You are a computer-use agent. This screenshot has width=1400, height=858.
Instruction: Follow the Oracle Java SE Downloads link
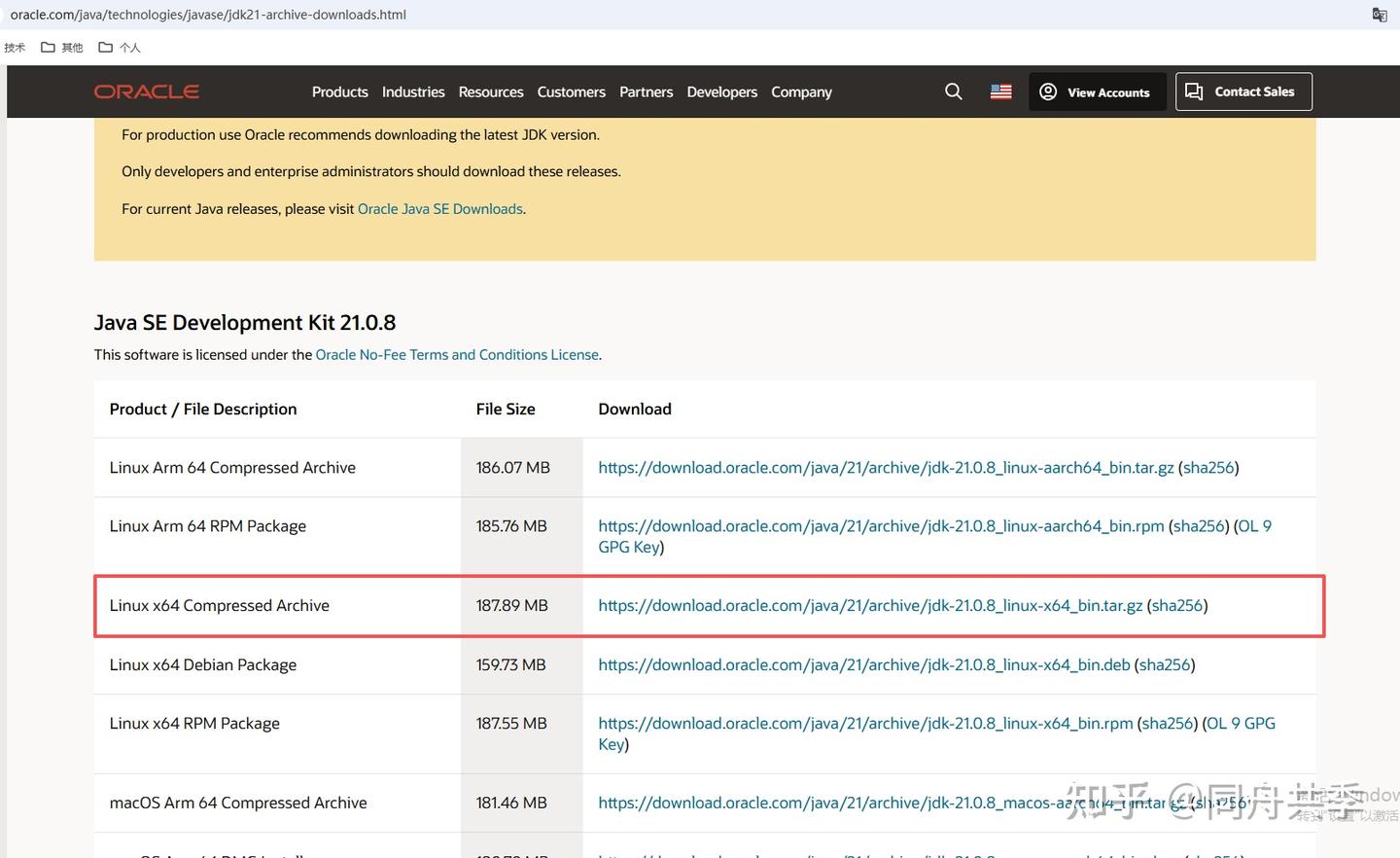[x=439, y=209]
